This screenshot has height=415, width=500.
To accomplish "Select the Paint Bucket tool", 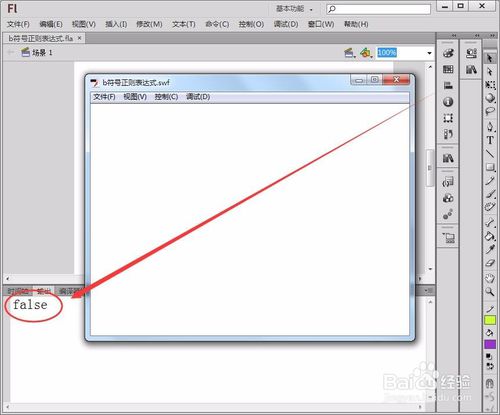I will [490, 236].
